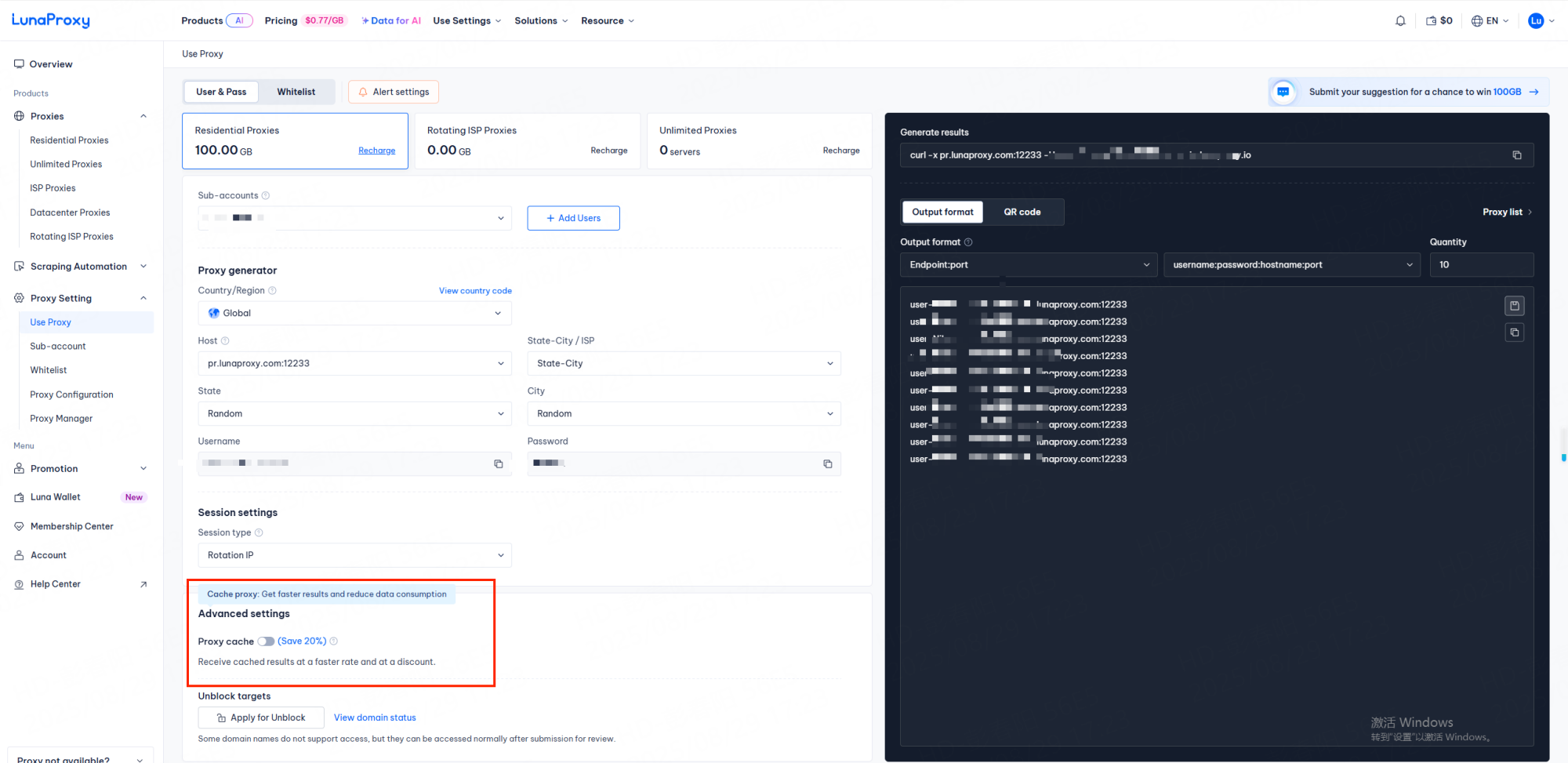Switch to the QR code tab

pos(1022,213)
